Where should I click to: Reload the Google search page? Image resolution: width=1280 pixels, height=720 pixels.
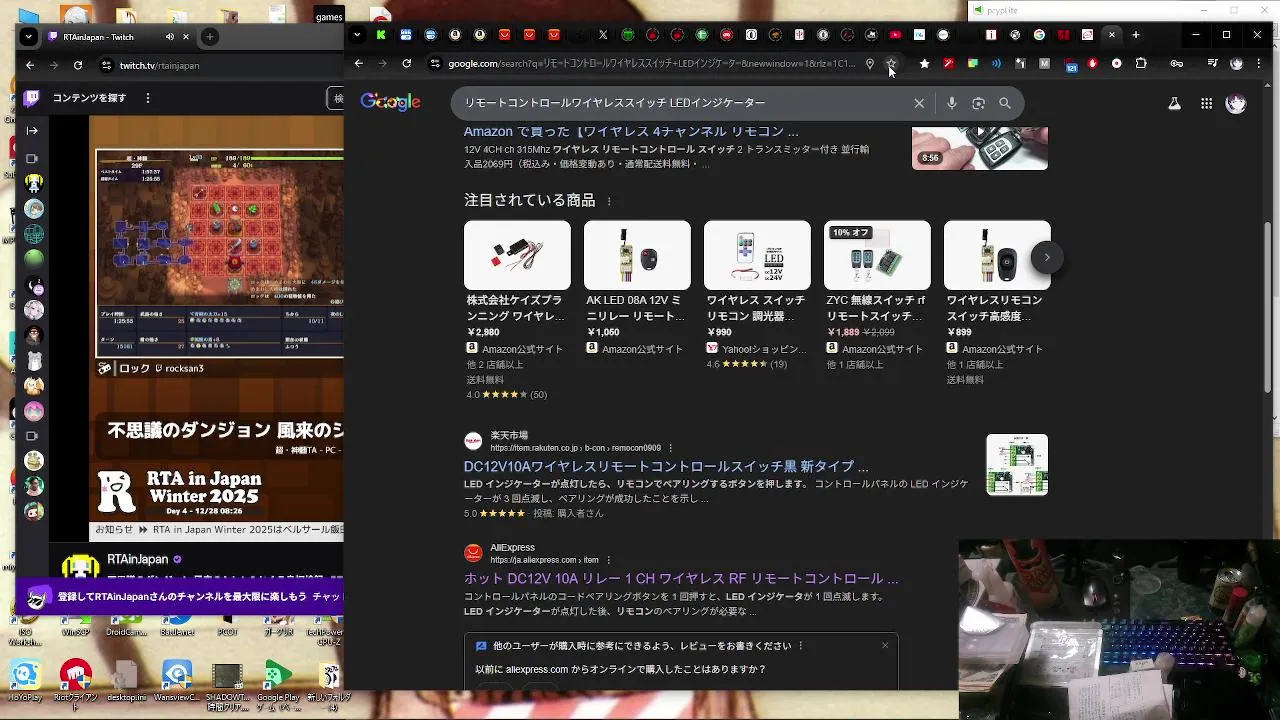coord(406,63)
